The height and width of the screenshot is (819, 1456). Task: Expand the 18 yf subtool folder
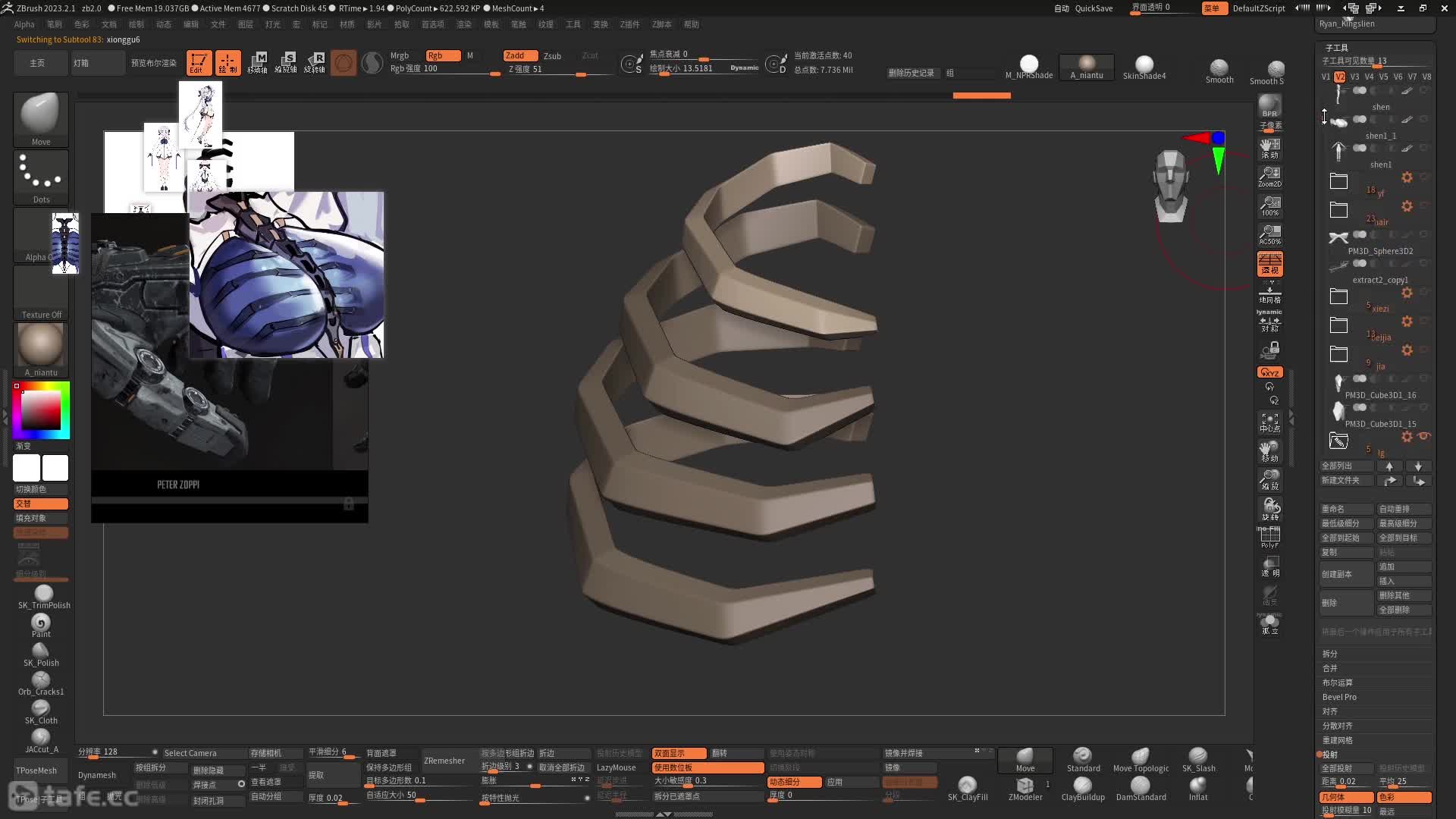[x=1339, y=181]
